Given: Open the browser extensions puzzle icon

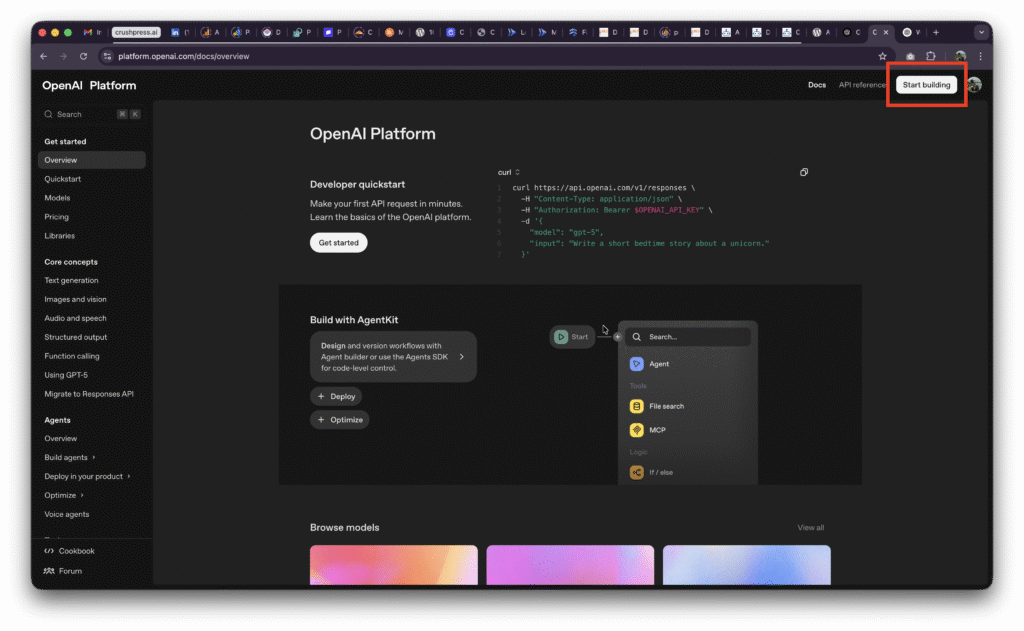Looking at the screenshot, I should [x=931, y=56].
